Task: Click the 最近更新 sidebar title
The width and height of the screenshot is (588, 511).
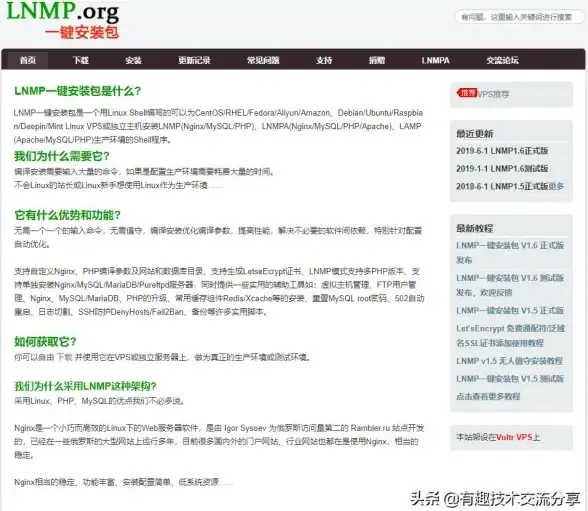Action: pos(474,134)
